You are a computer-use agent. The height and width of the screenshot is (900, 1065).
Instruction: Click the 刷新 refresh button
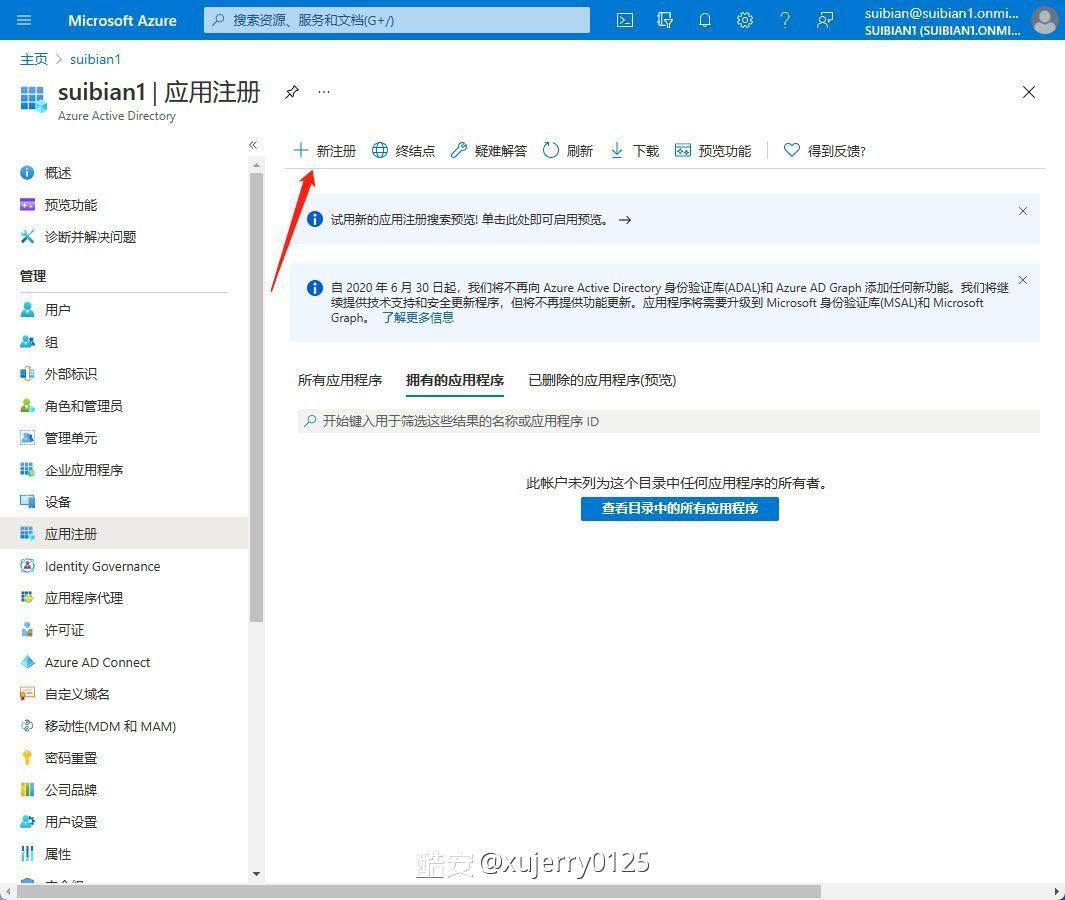coord(568,151)
